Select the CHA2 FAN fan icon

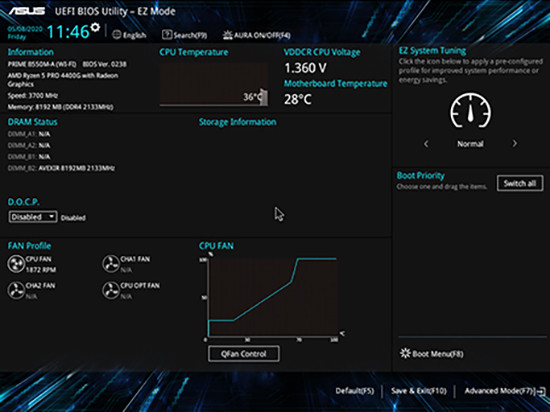(16, 291)
